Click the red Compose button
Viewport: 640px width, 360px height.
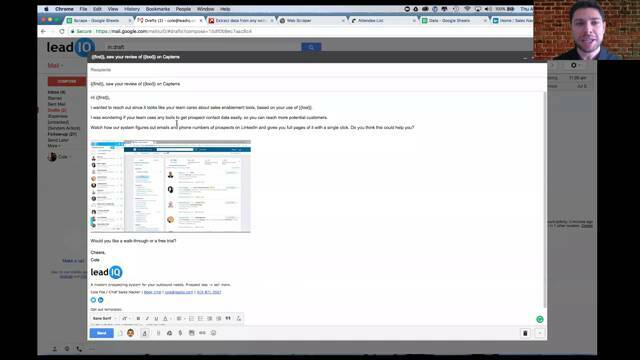pos(67,81)
